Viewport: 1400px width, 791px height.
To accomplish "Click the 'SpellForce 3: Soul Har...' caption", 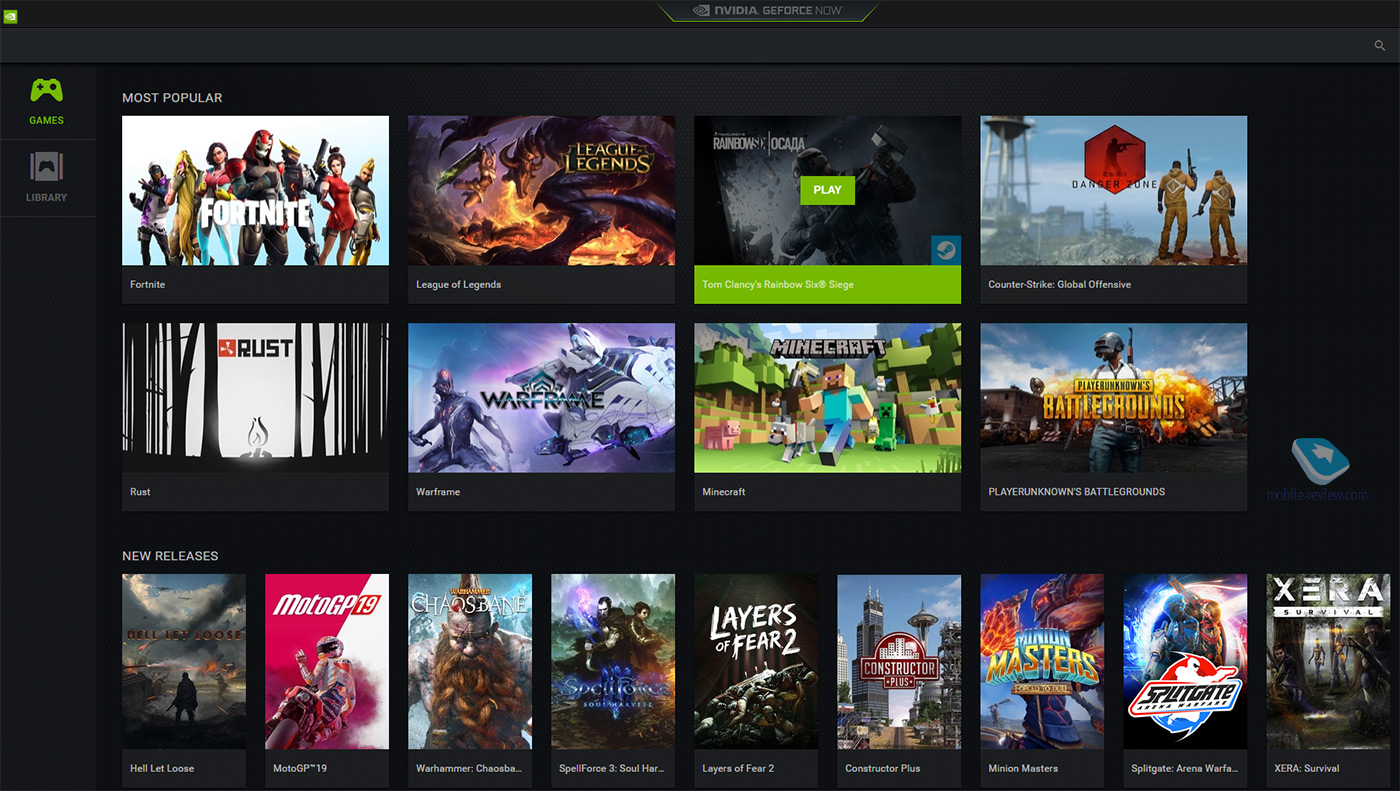I will 610,768.
